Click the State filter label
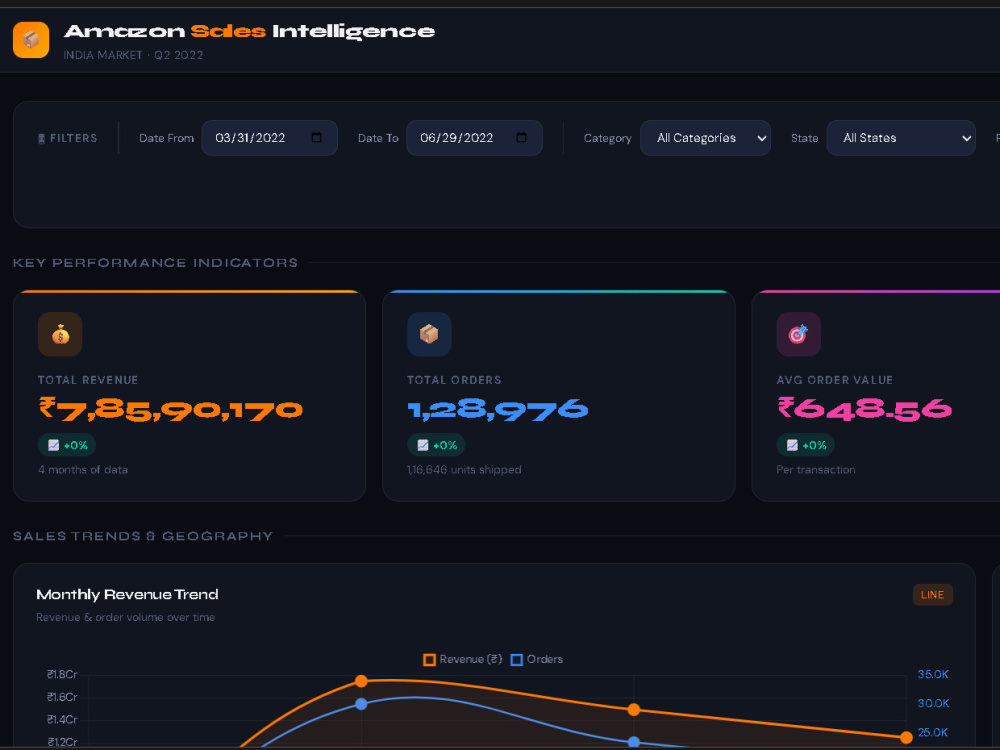This screenshot has height=750, width=1000. pos(804,138)
